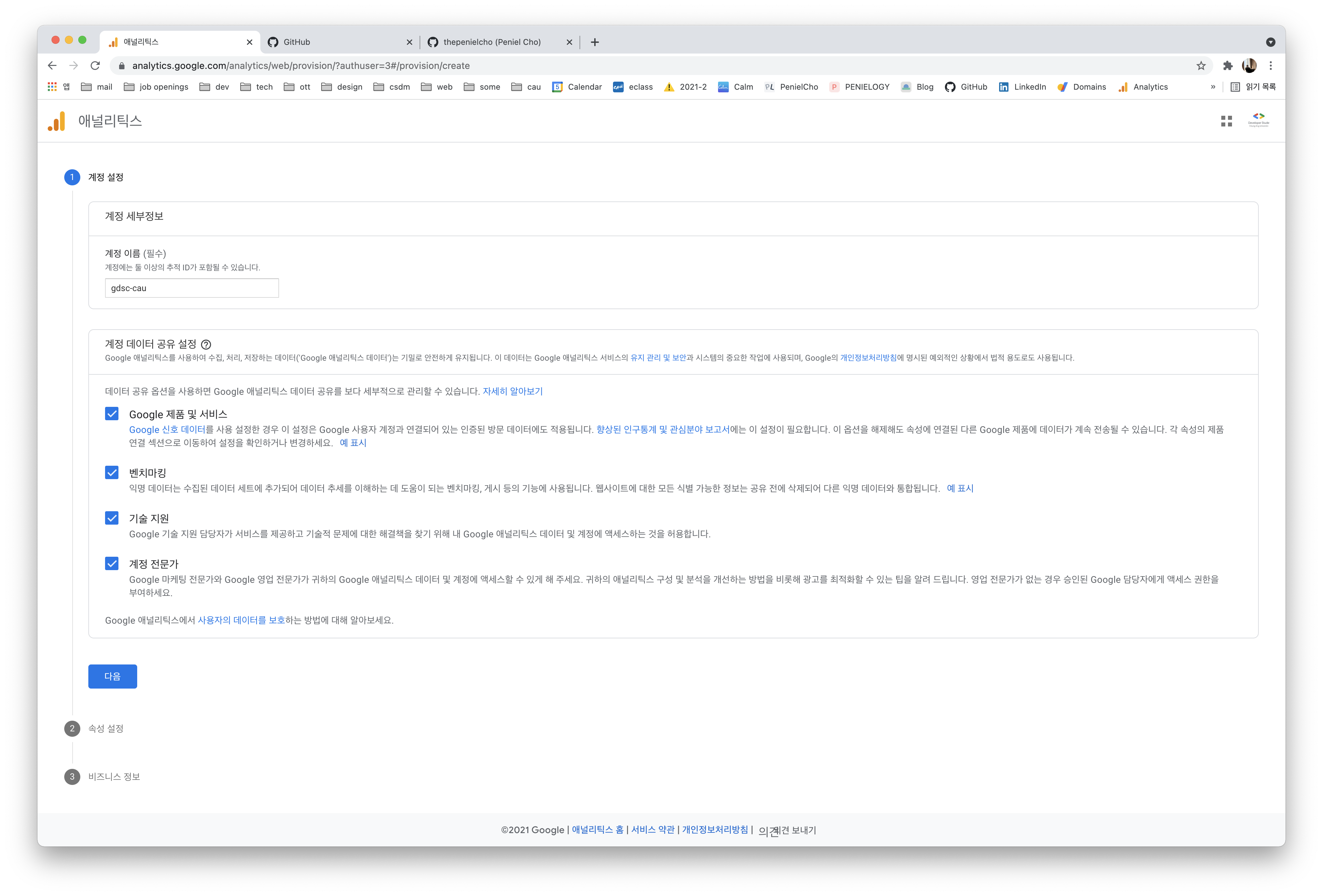Switch to the thepenielcho GitHub tab

(491, 42)
